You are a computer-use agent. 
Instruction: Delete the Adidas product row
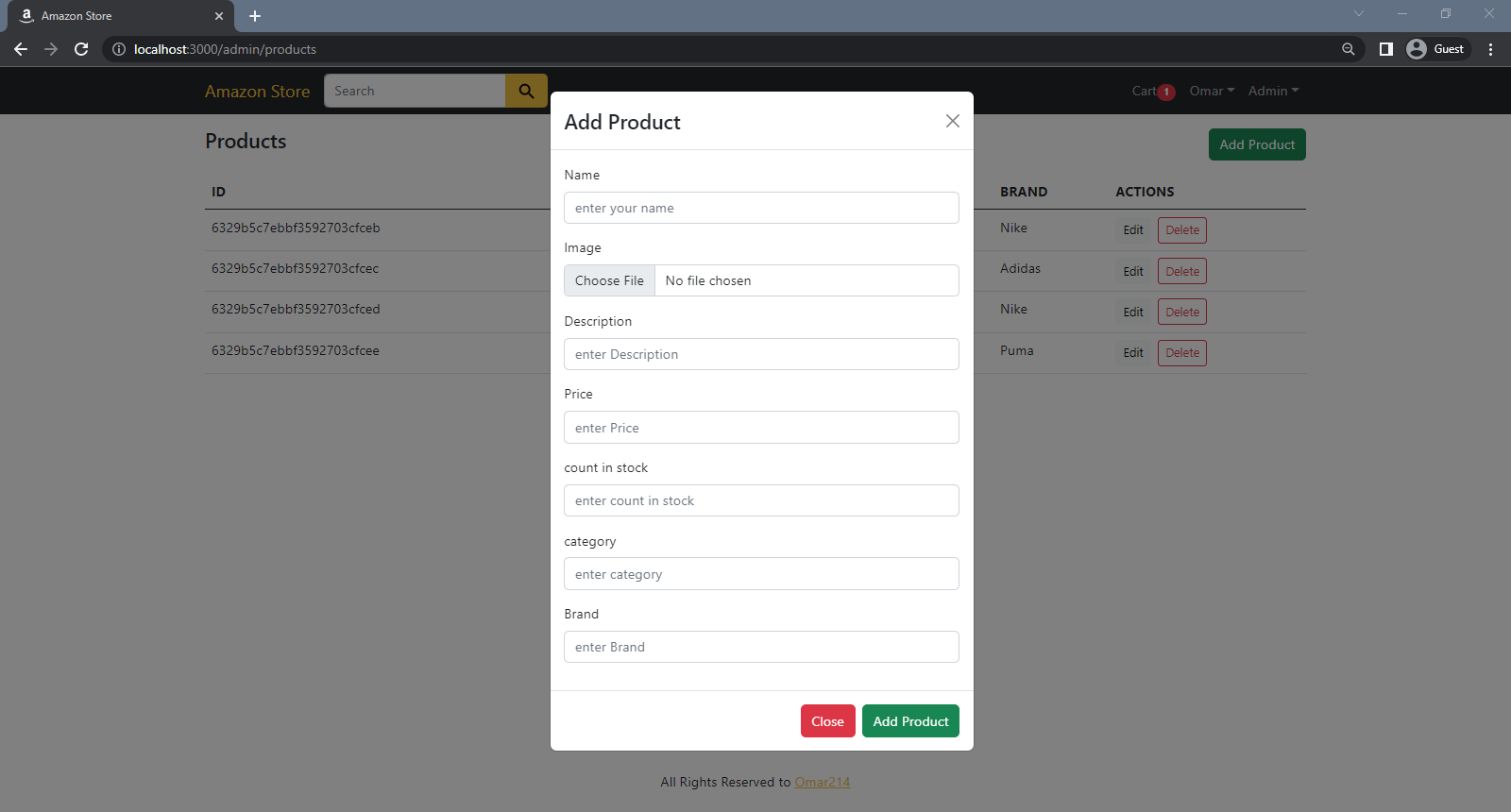click(1182, 271)
